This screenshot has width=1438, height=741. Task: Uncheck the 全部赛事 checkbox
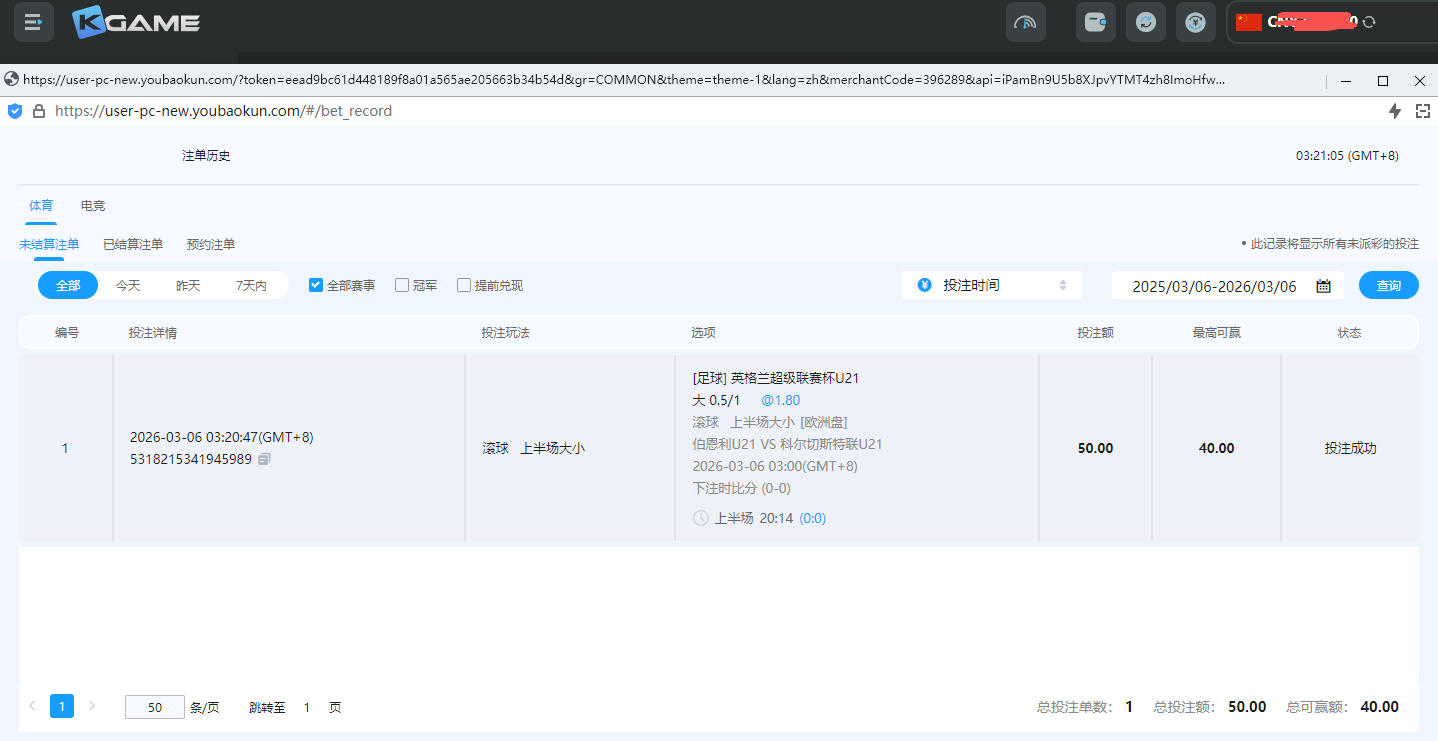click(316, 285)
